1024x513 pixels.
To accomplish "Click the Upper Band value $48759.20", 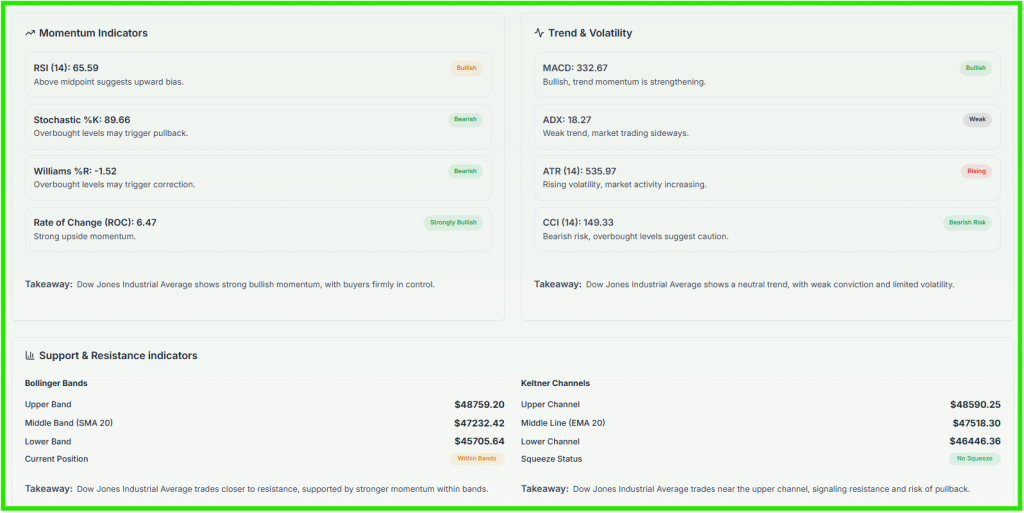I will point(479,405).
